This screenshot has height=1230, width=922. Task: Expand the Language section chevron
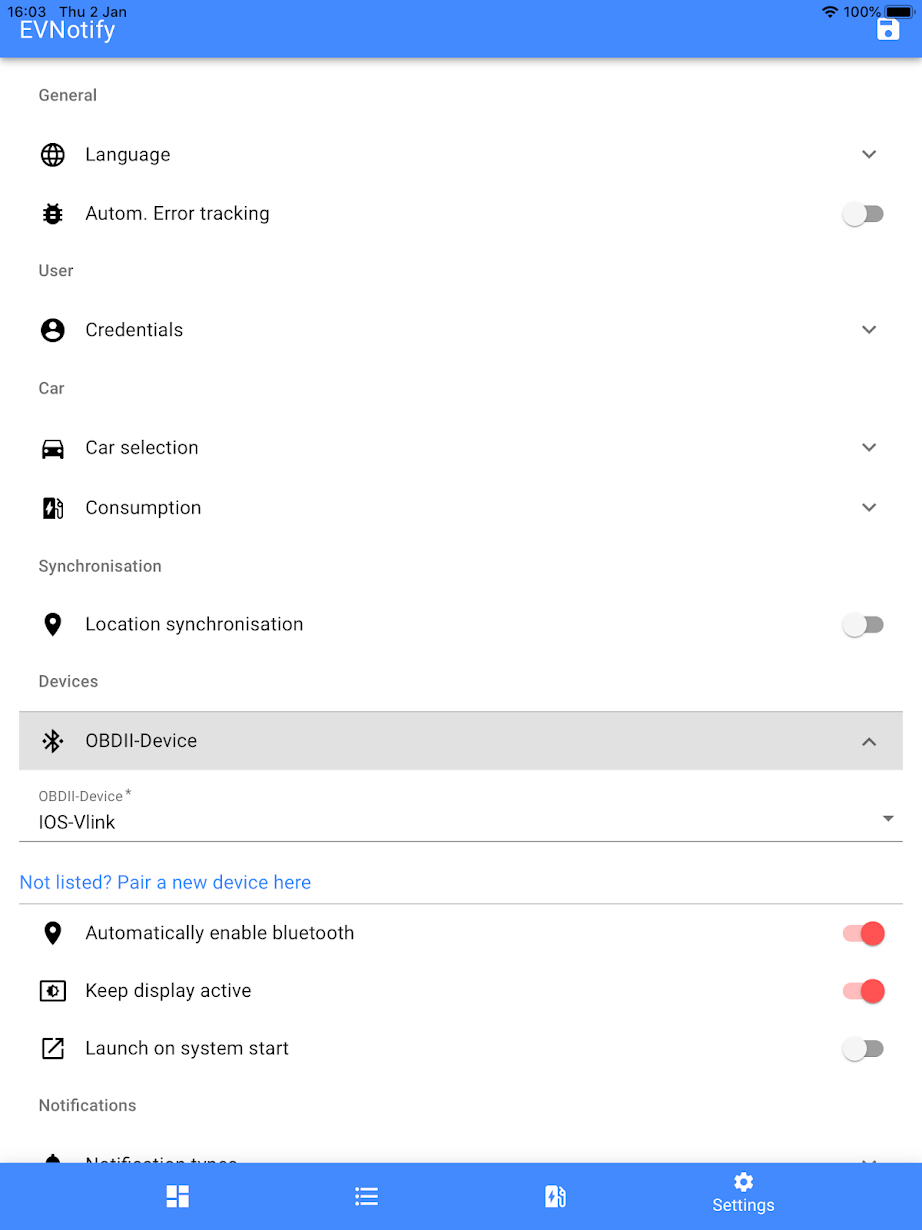(x=869, y=155)
